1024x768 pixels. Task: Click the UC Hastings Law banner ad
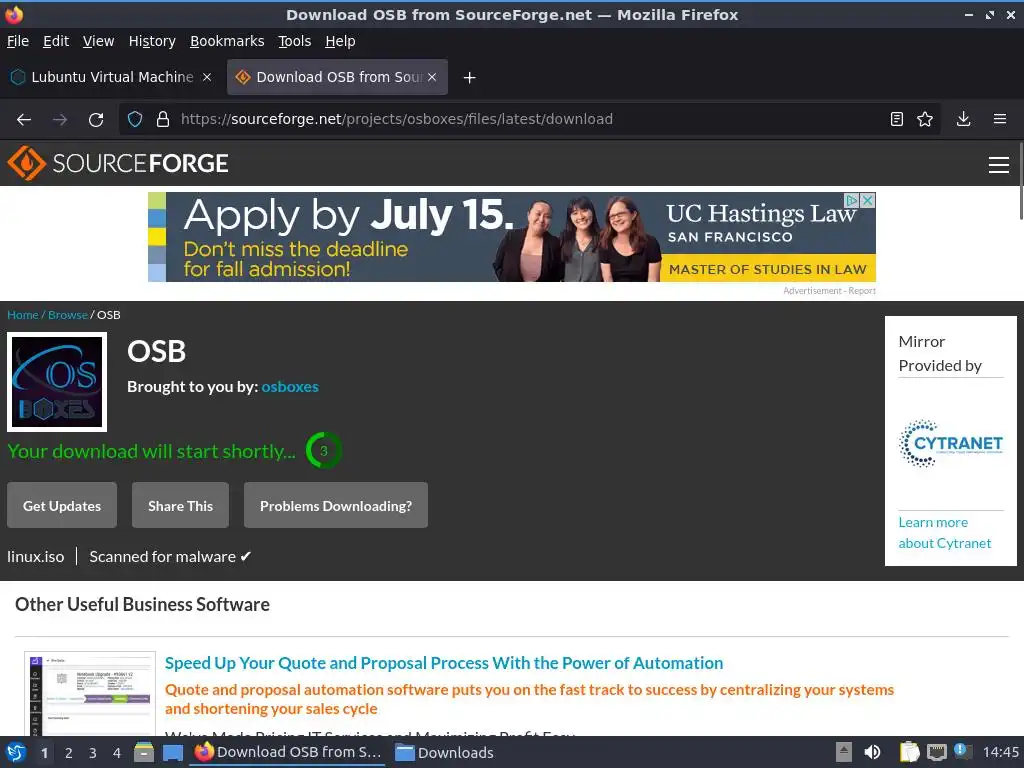512,237
